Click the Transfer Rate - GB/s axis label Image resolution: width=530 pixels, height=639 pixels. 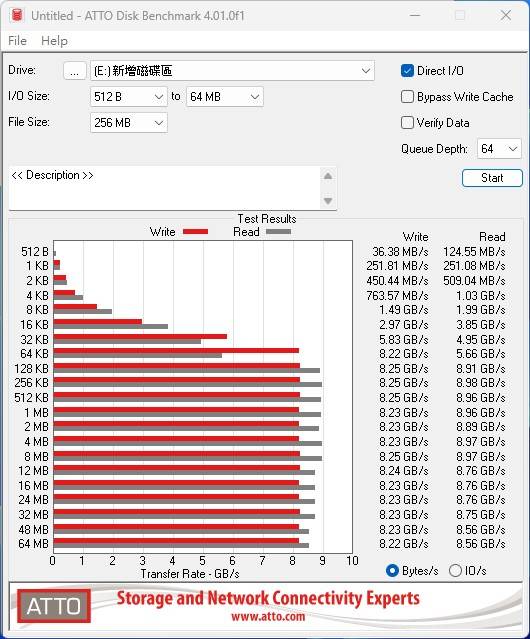point(190,574)
